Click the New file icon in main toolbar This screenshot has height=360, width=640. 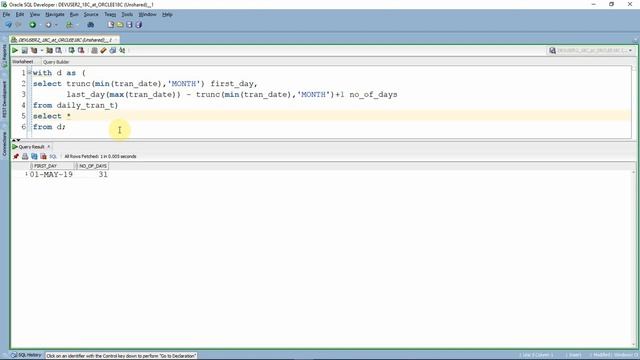tap(111, 25)
